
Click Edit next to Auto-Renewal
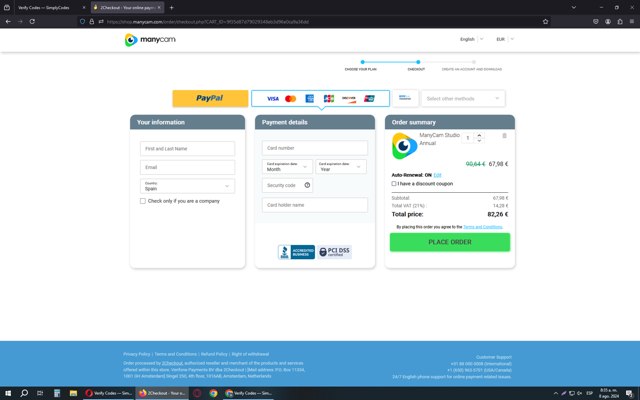point(438,175)
